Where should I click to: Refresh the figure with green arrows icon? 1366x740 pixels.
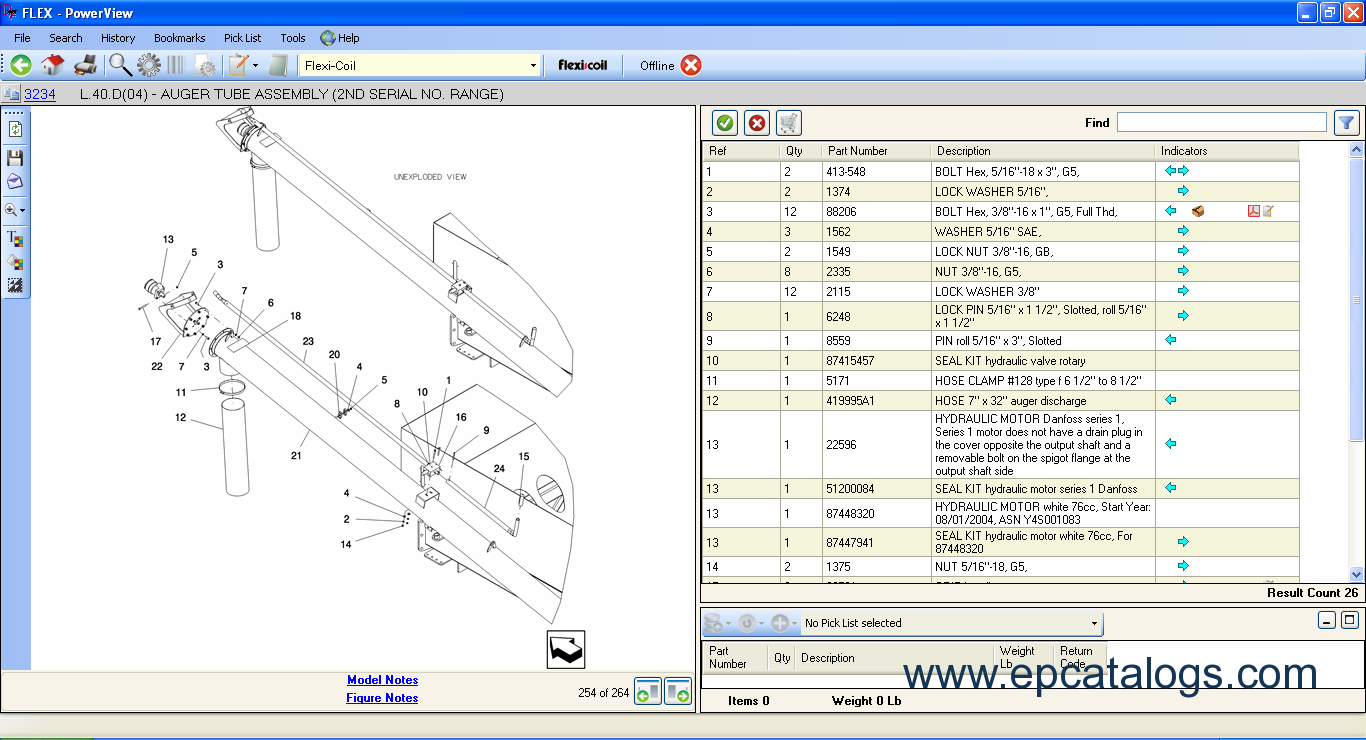coord(14,128)
